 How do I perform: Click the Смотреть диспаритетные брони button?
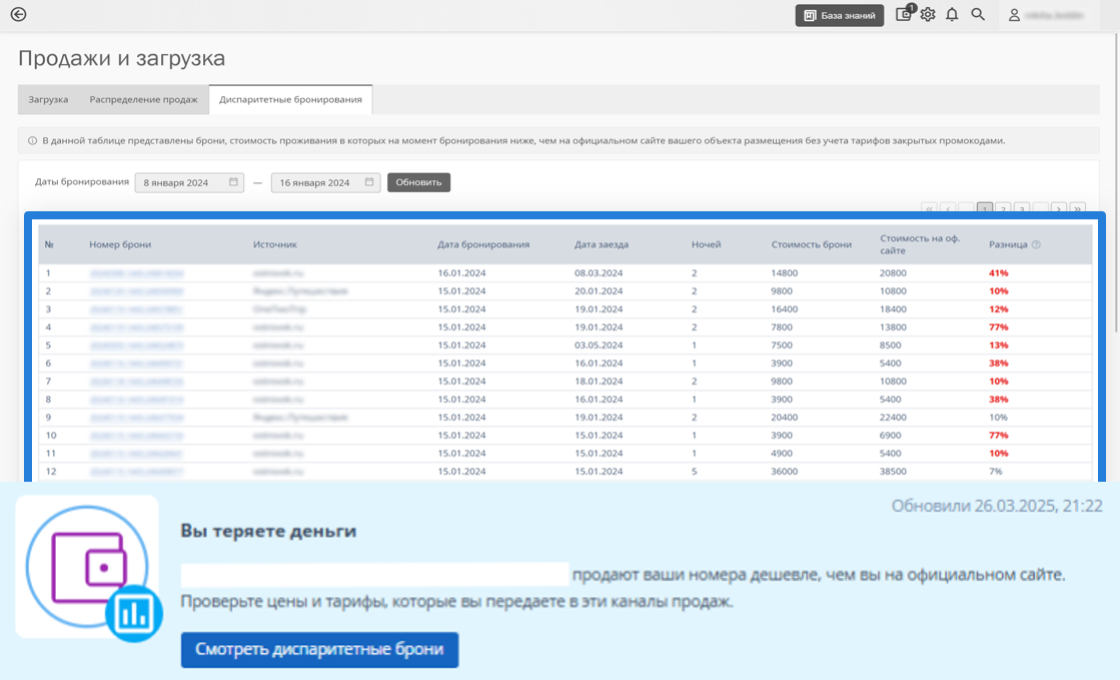(319, 649)
